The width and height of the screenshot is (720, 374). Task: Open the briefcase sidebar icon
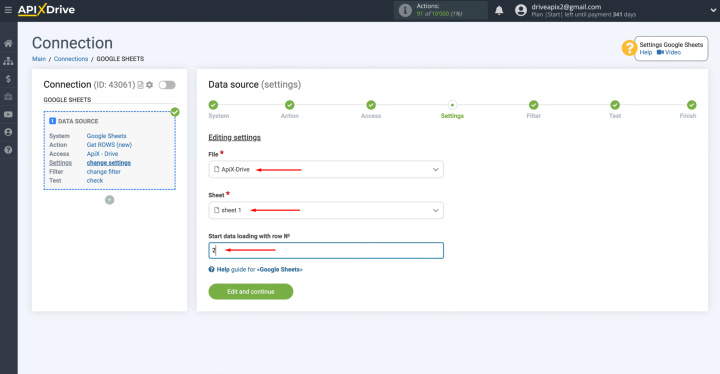coord(8,97)
